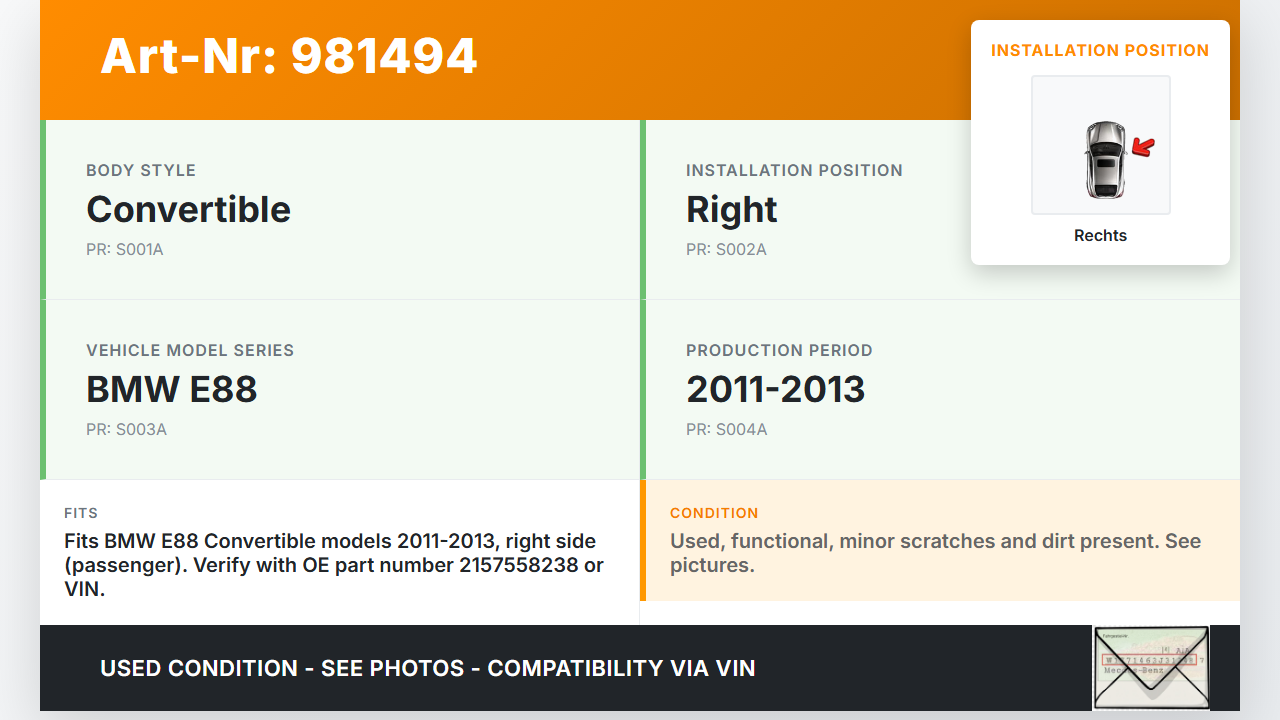This screenshot has width=1280, height=720.
Task: Click the orange CONDITION label
Action: 714,513
